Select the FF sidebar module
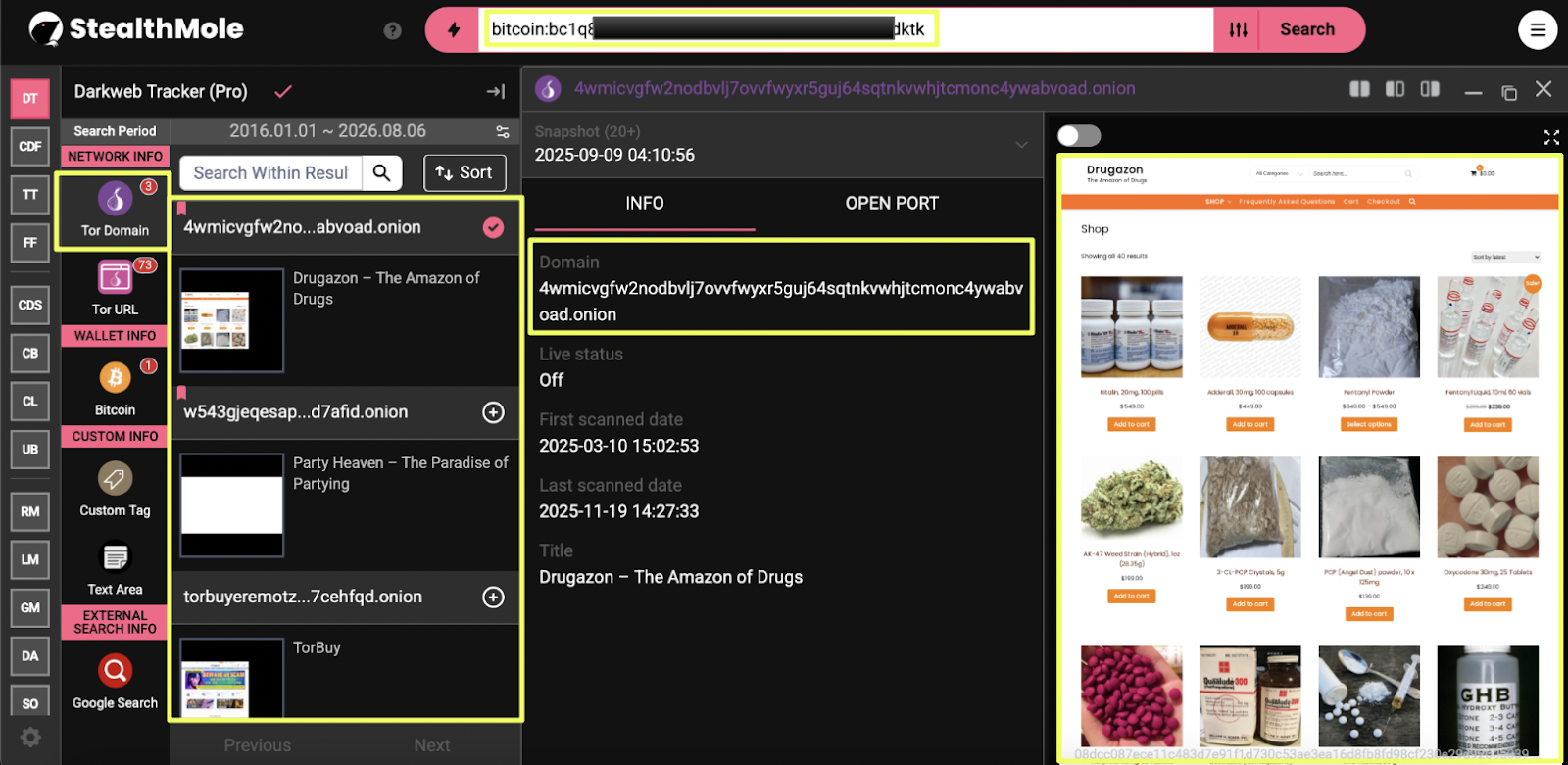Screen dimensions: 1568x765 (30, 242)
